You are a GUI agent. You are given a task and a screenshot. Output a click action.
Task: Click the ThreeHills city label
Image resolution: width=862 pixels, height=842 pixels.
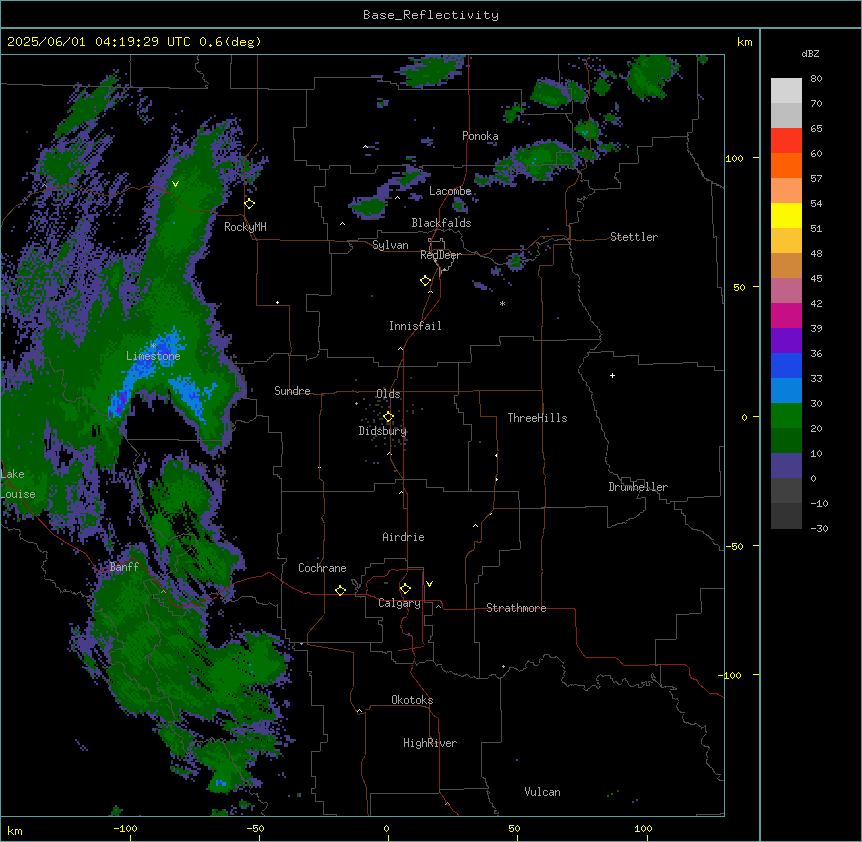coord(537,418)
